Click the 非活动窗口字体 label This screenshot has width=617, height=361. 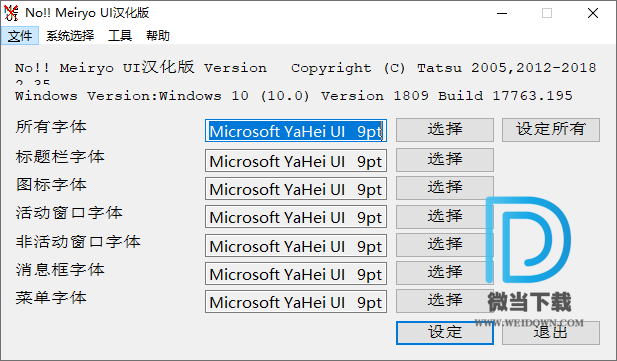pyautogui.click(x=78, y=241)
